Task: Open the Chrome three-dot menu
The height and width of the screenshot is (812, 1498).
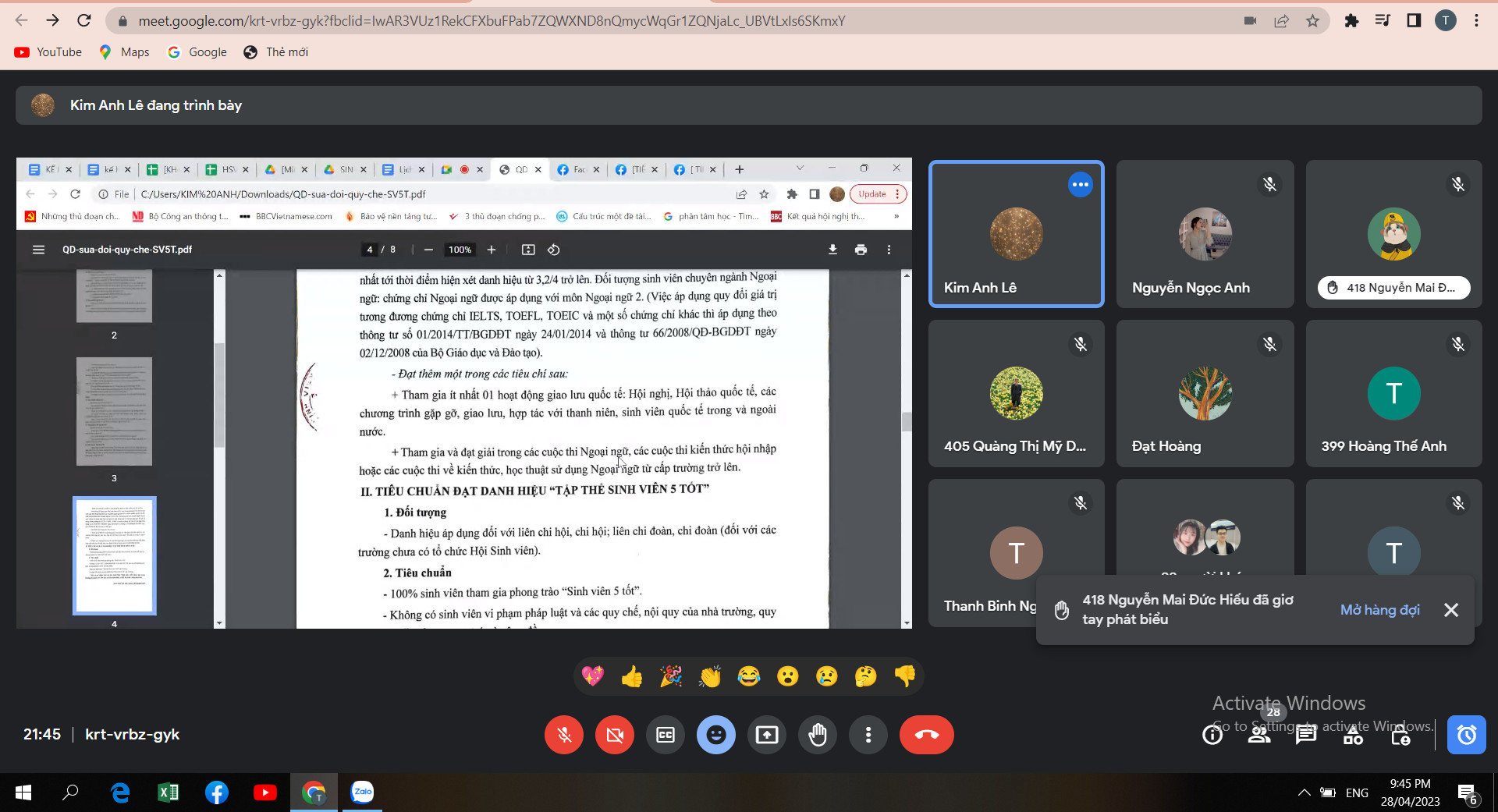Action: pos(1476,21)
